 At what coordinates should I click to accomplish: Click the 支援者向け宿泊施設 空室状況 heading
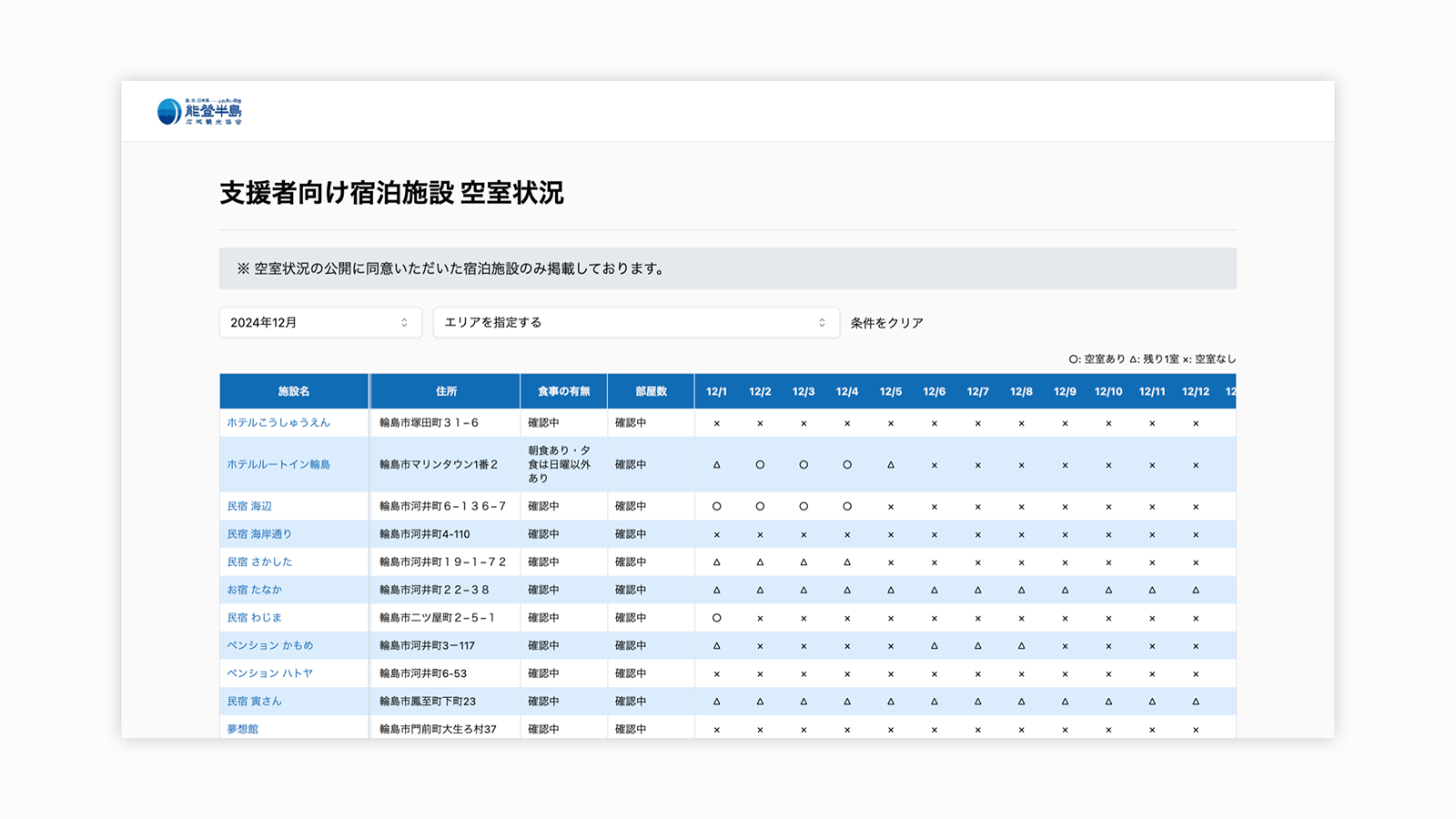pos(391,193)
